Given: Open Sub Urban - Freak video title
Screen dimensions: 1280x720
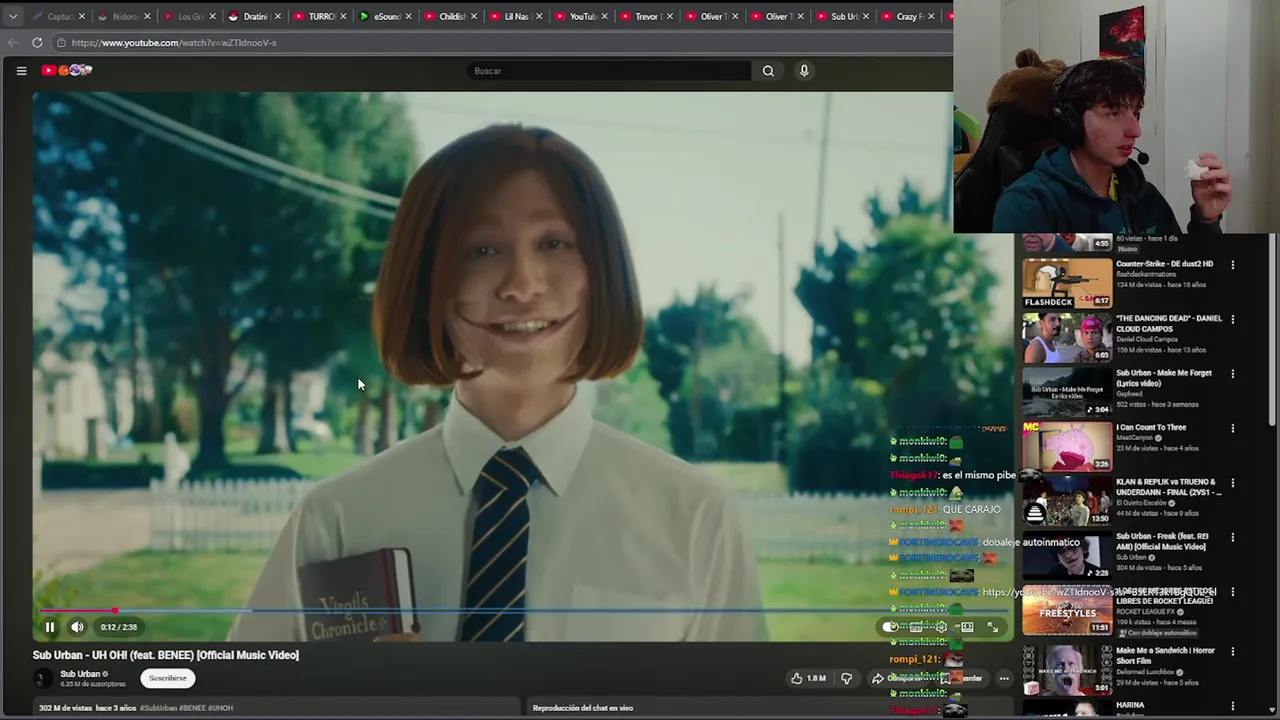Looking at the screenshot, I should tap(1162, 541).
